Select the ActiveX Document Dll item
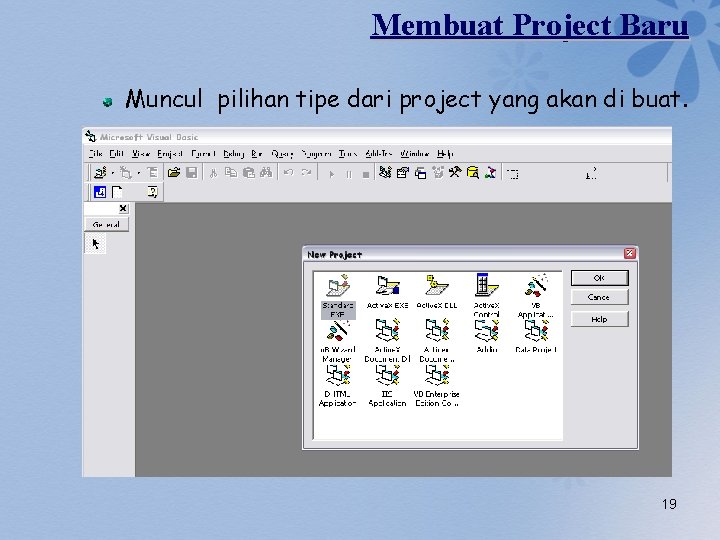 [388, 341]
